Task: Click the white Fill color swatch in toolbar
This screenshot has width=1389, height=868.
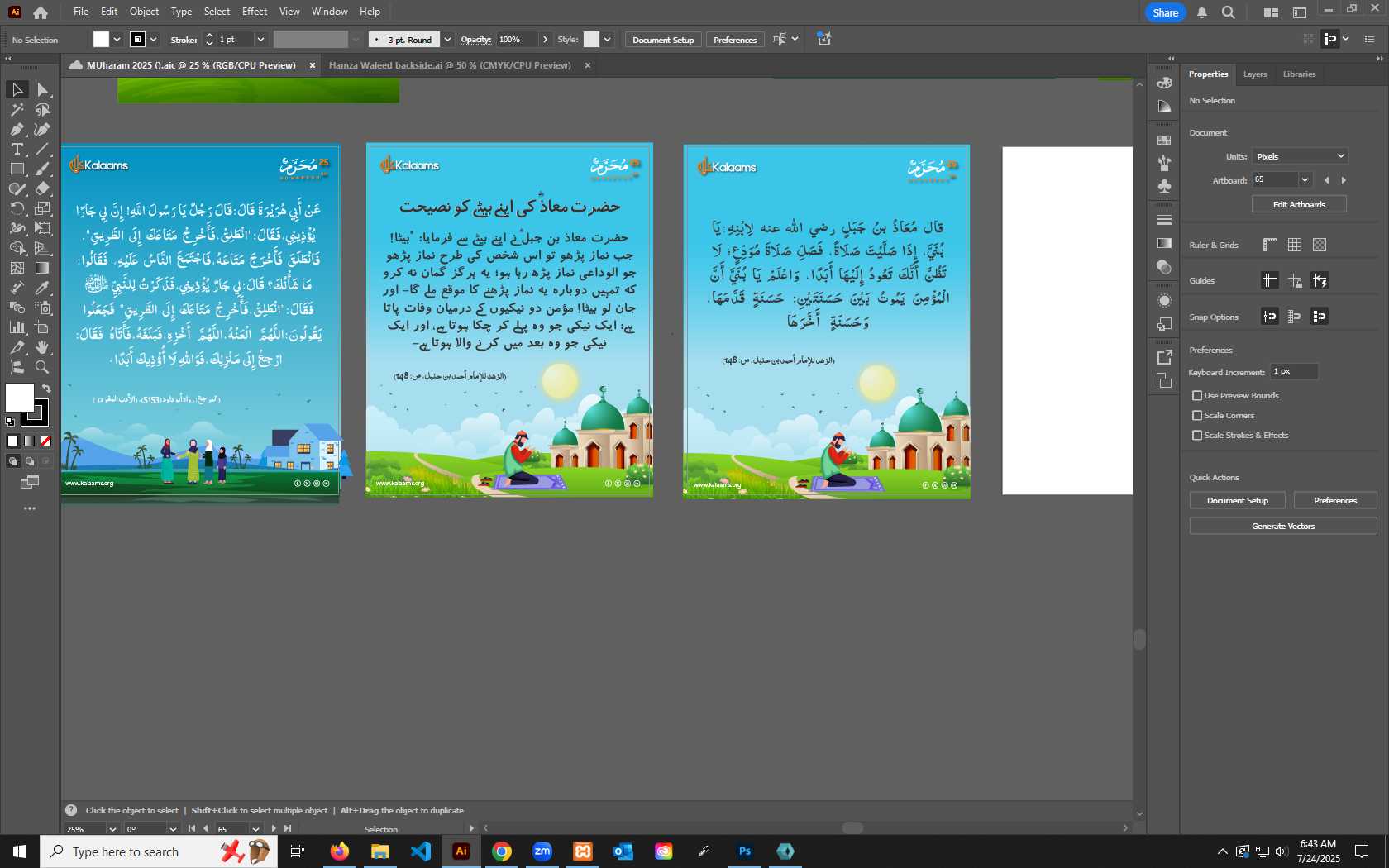Action: [x=18, y=397]
